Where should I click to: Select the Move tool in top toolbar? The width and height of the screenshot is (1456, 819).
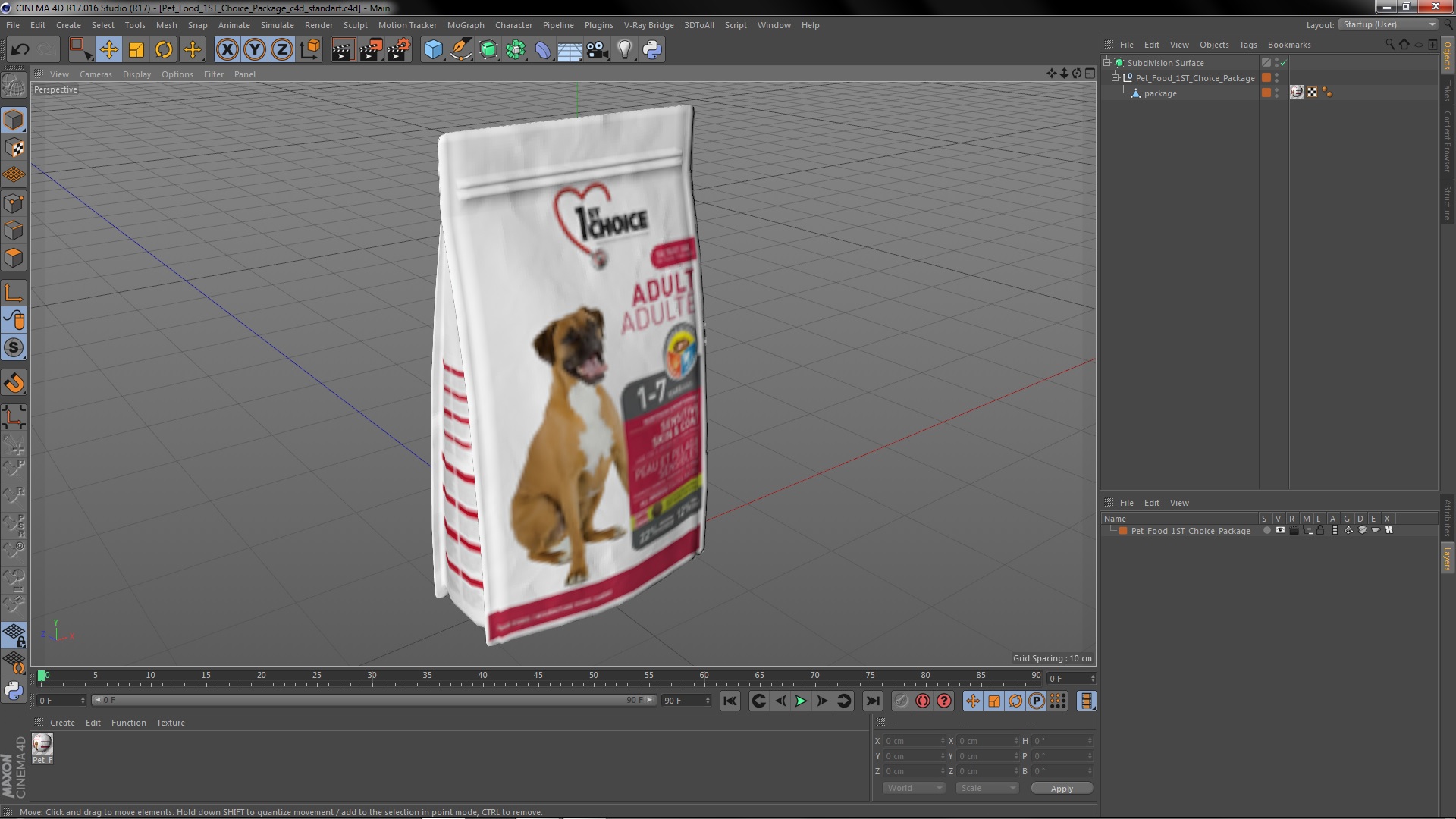108,50
